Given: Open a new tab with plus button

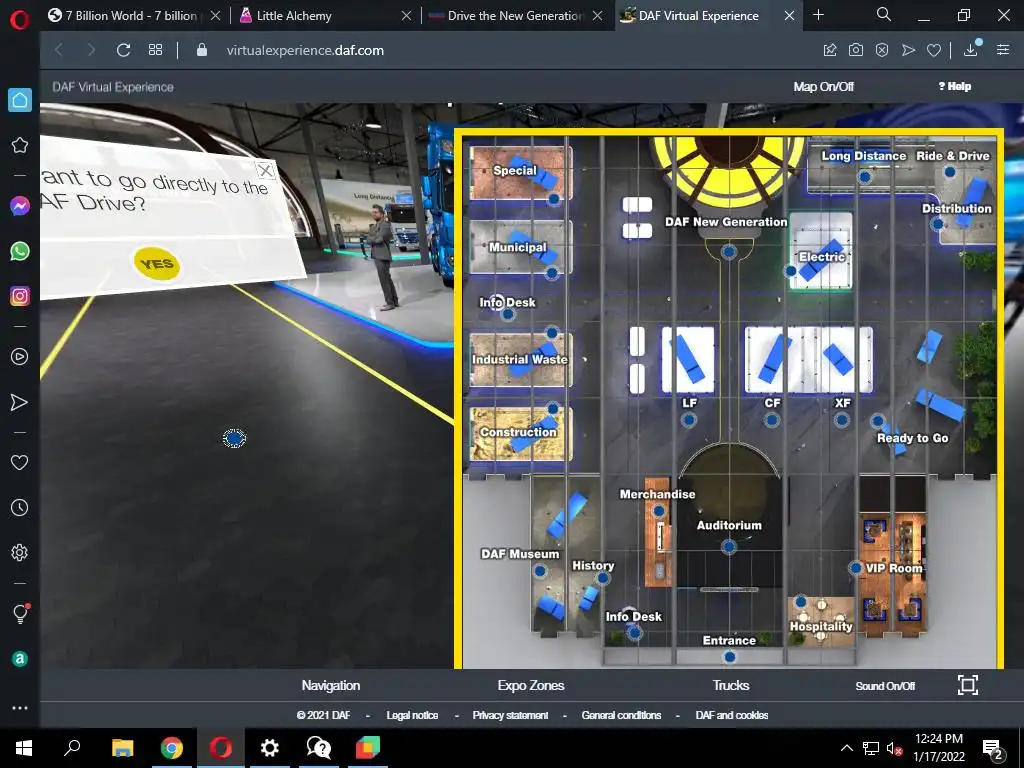Looking at the screenshot, I should (x=818, y=14).
